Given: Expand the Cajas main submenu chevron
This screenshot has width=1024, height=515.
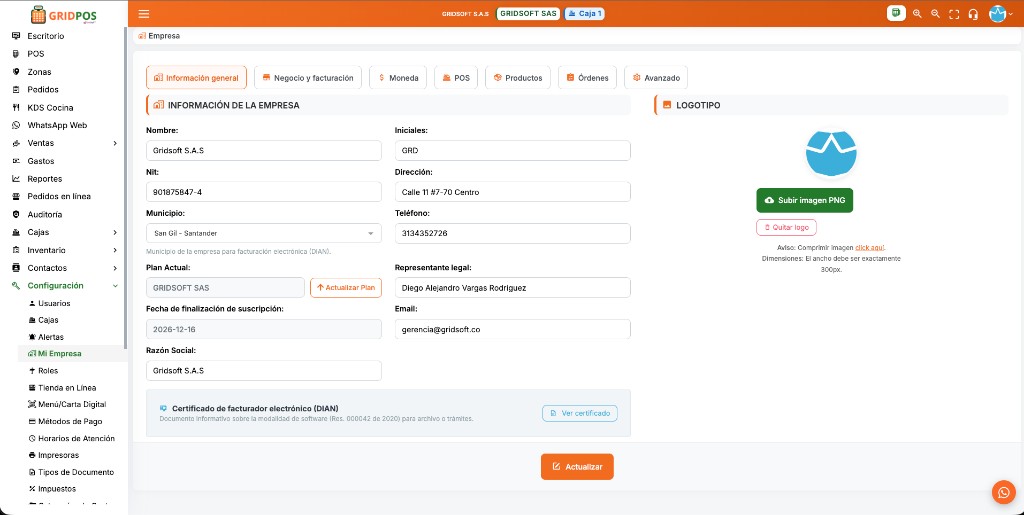Looking at the screenshot, I should [115, 232].
